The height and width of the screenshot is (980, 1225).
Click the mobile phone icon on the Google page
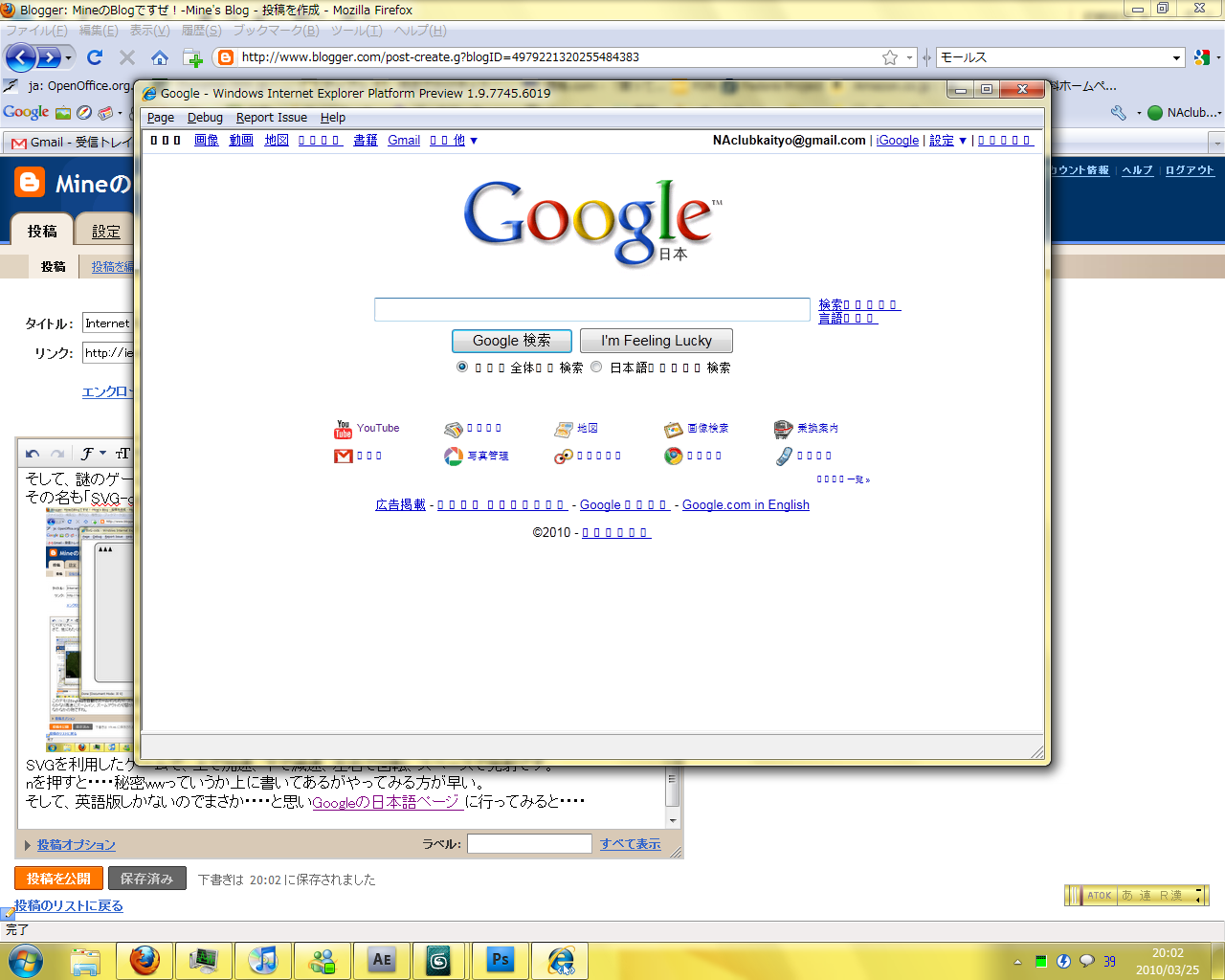click(x=784, y=457)
